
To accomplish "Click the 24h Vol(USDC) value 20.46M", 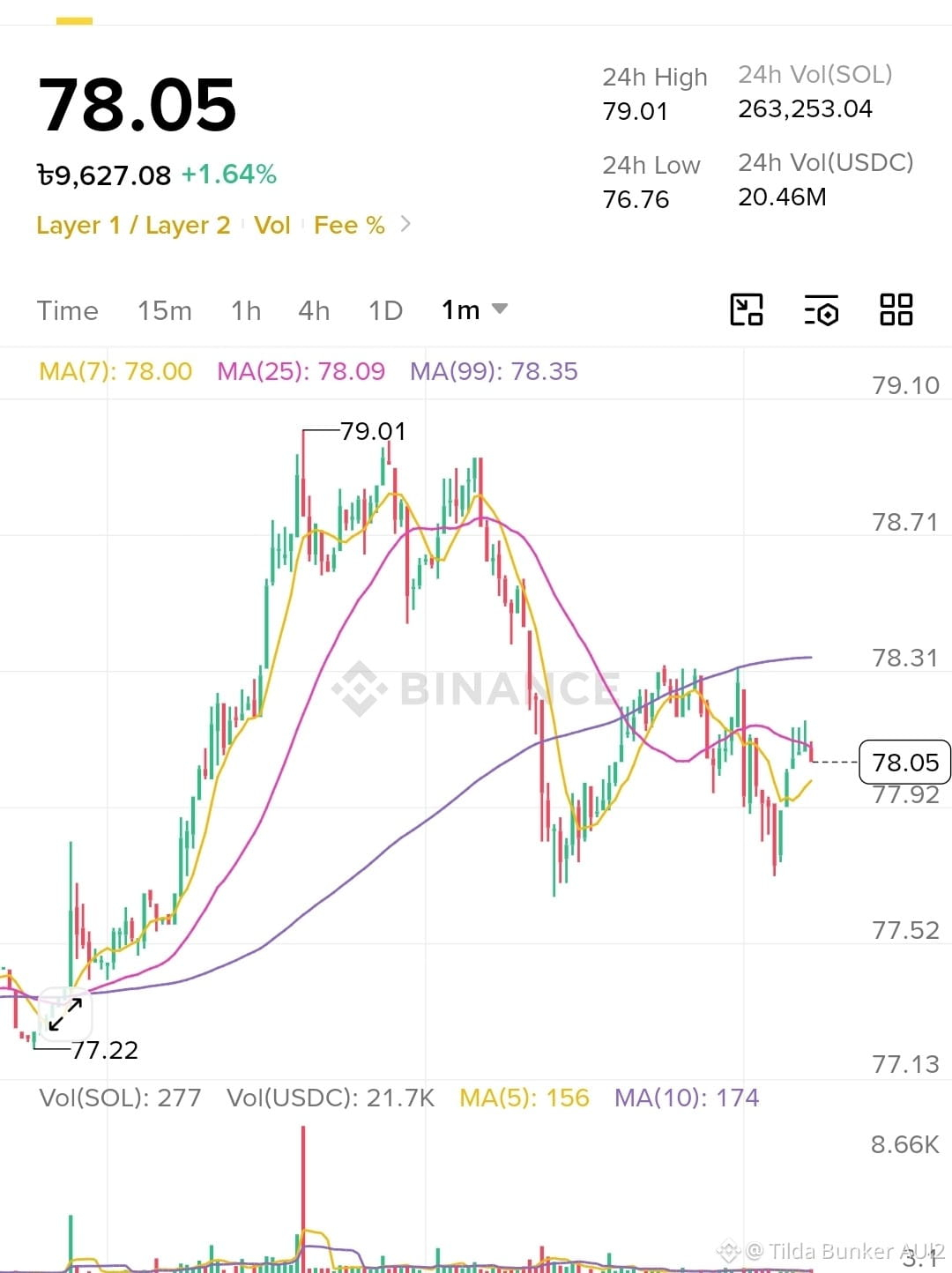I will click(x=782, y=197).
